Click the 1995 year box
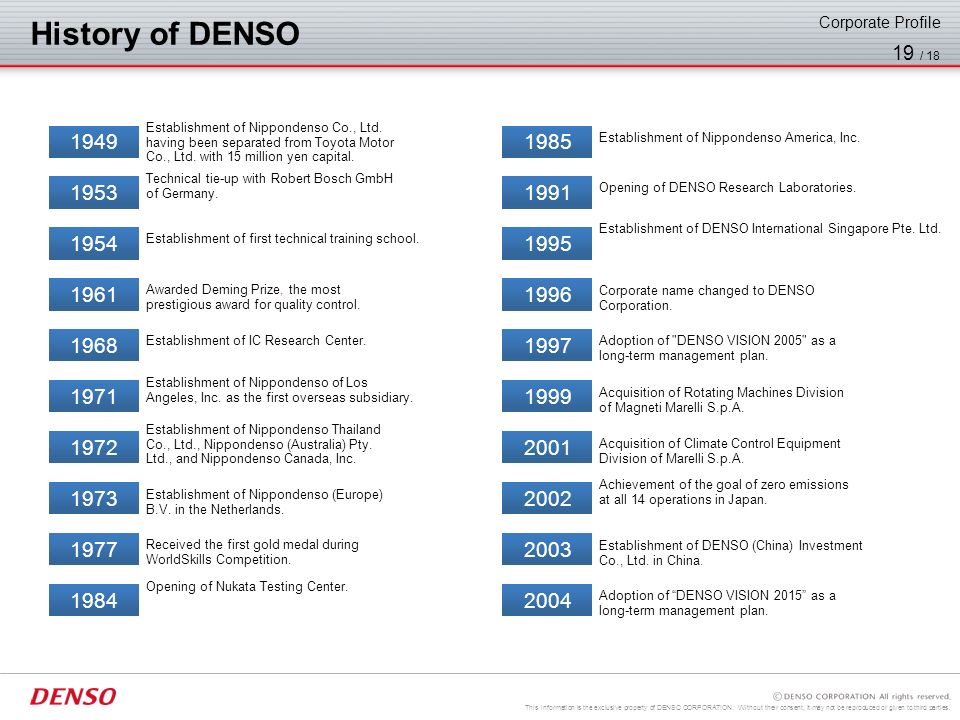This screenshot has height=720, width=960. pos(547,244)
